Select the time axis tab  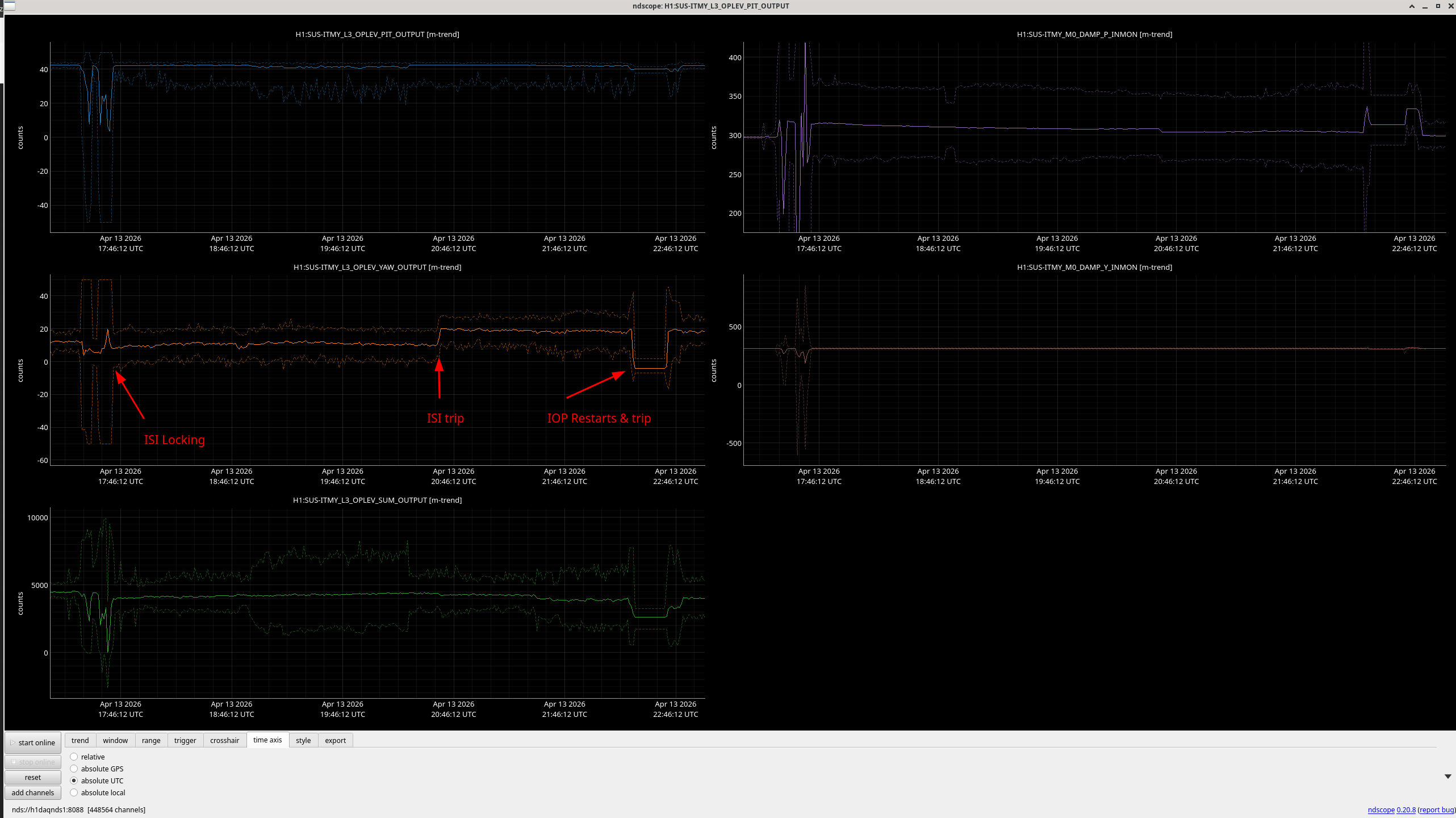[x=267, y=740]
